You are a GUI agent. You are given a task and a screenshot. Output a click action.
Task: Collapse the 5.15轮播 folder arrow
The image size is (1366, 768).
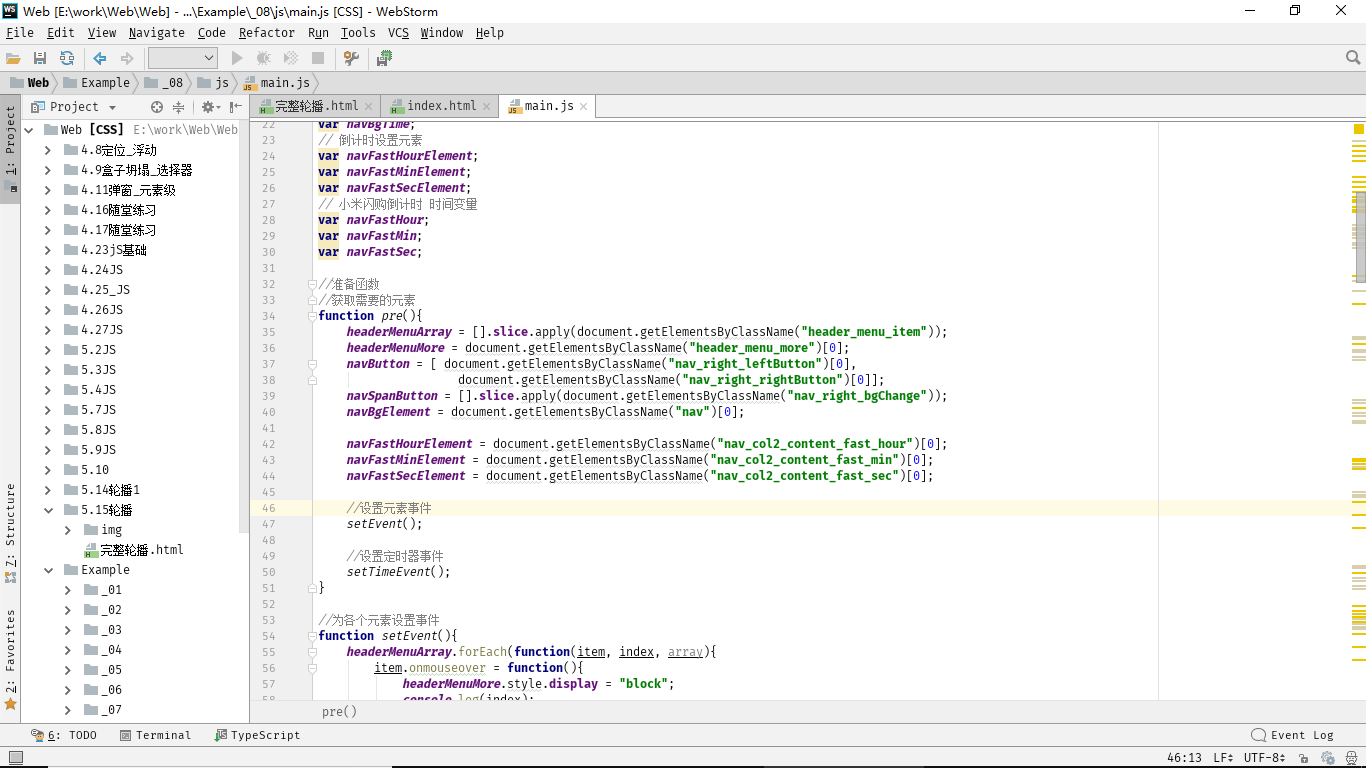[x=48, y=510]
